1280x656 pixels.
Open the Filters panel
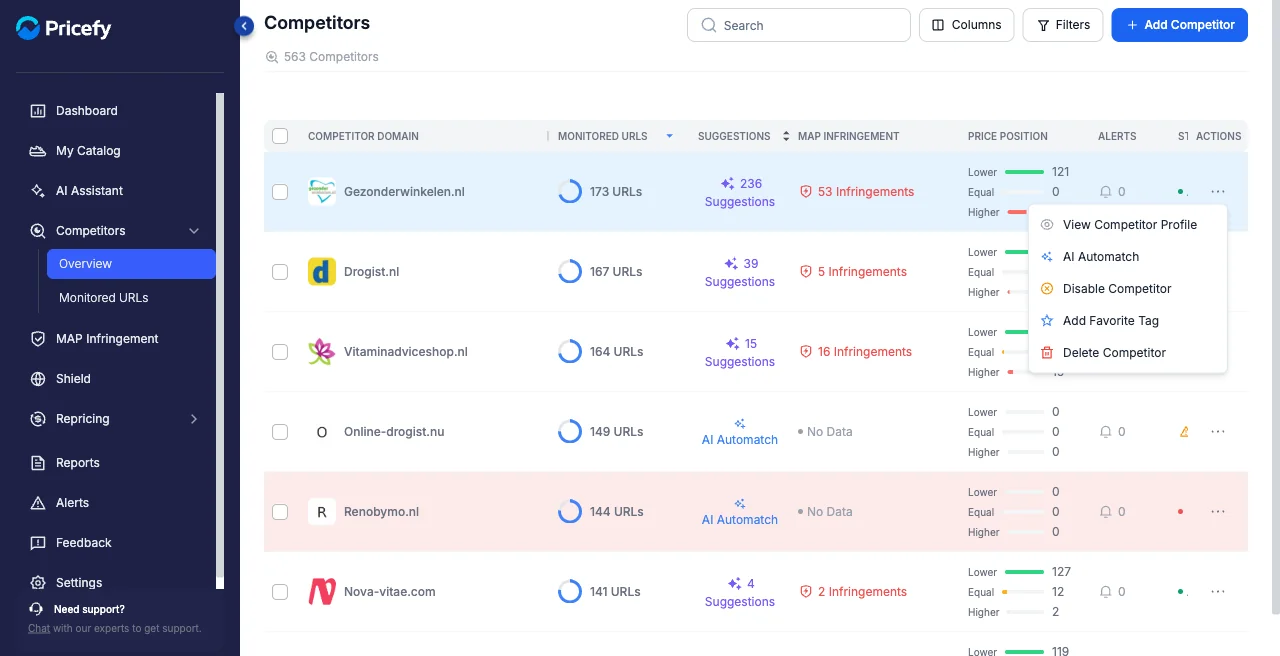coord(1063,25)
